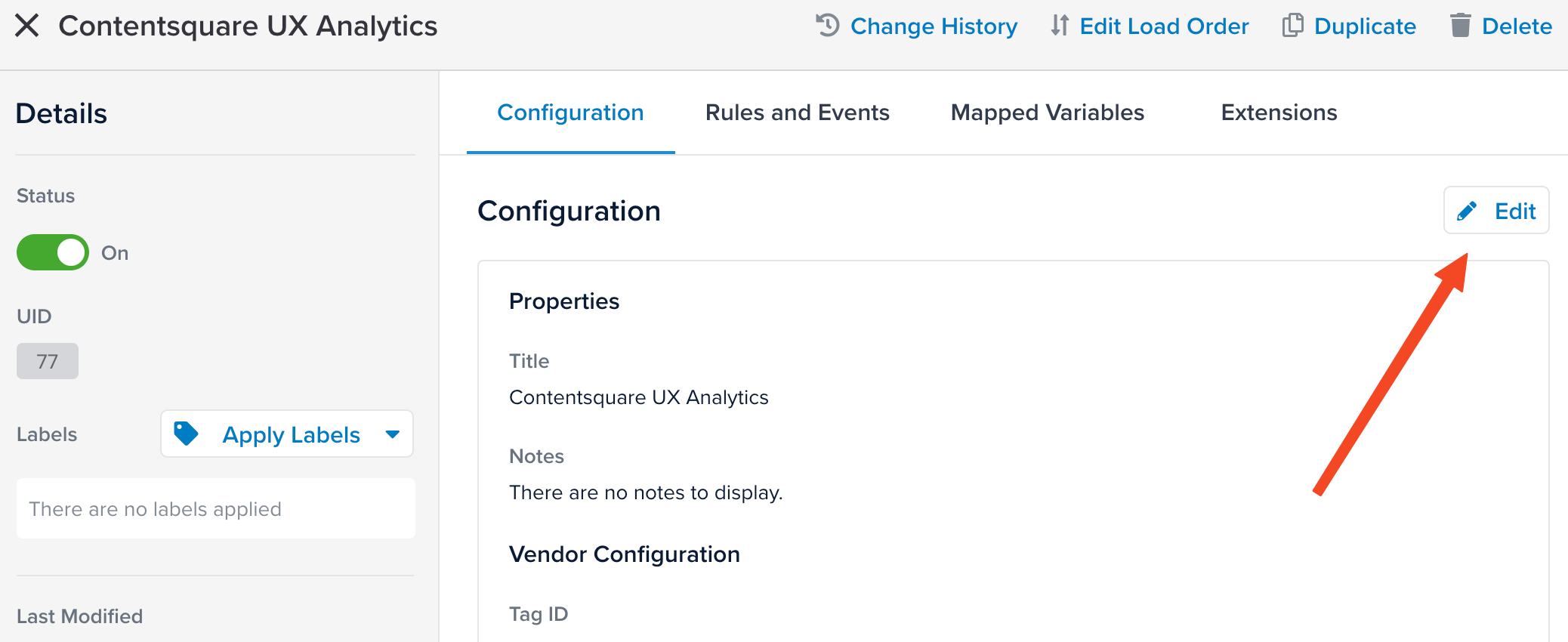The image size is (1568, 642).
Task: Select the UID value 77
Action: [48, 361]
